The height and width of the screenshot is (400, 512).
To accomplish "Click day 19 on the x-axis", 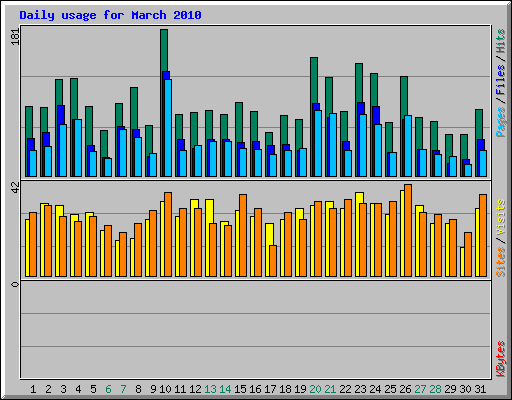I will click(300, 389).
